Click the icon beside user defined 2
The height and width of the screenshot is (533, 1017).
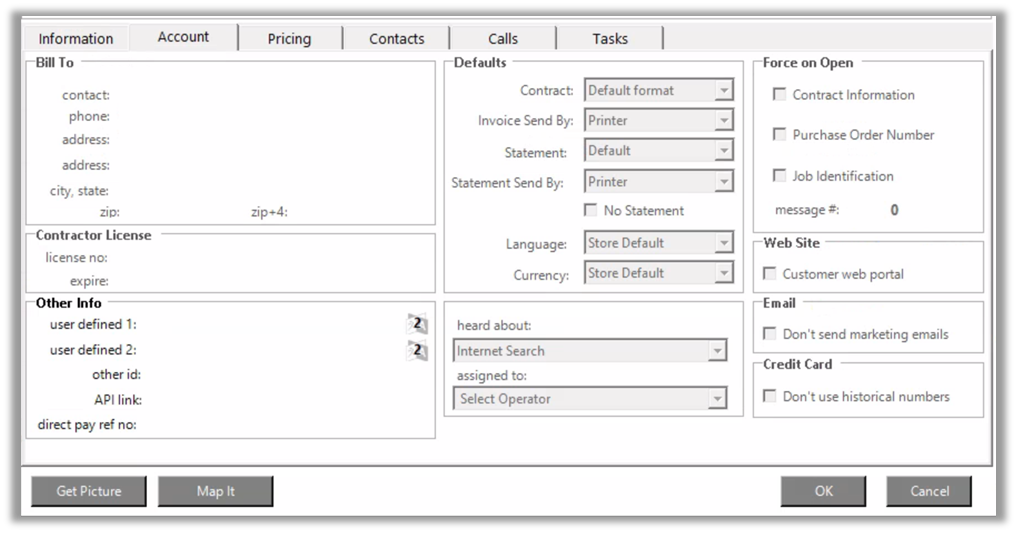click(x=417, y=350)
